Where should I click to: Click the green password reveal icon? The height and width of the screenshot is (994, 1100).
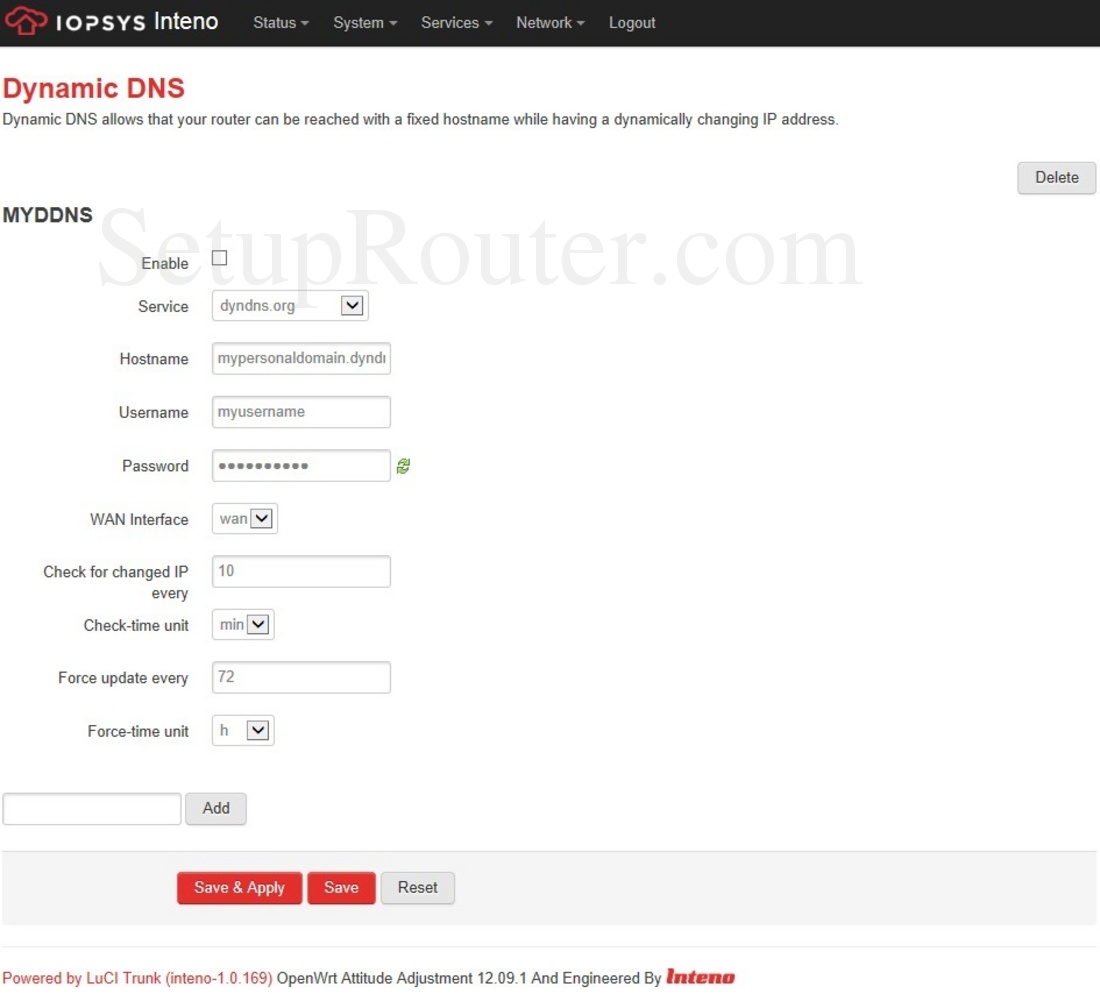[403, 466]
